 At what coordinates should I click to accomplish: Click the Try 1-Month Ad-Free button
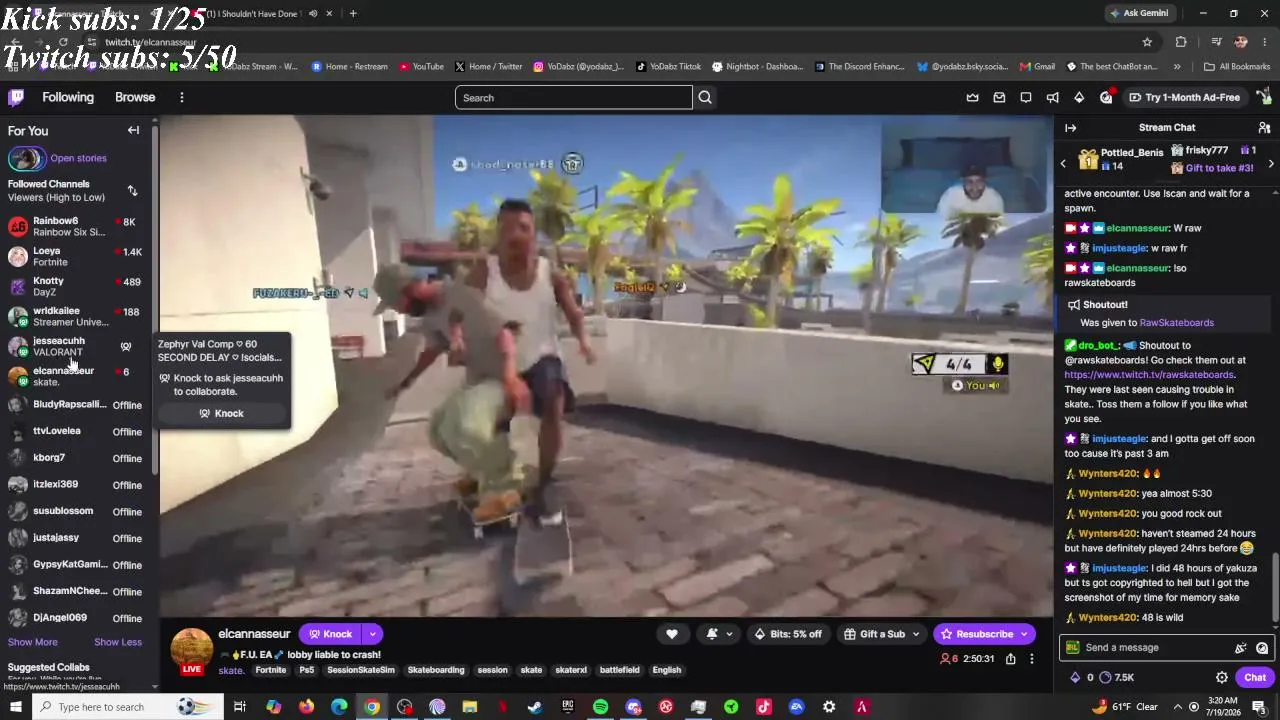1185,97
